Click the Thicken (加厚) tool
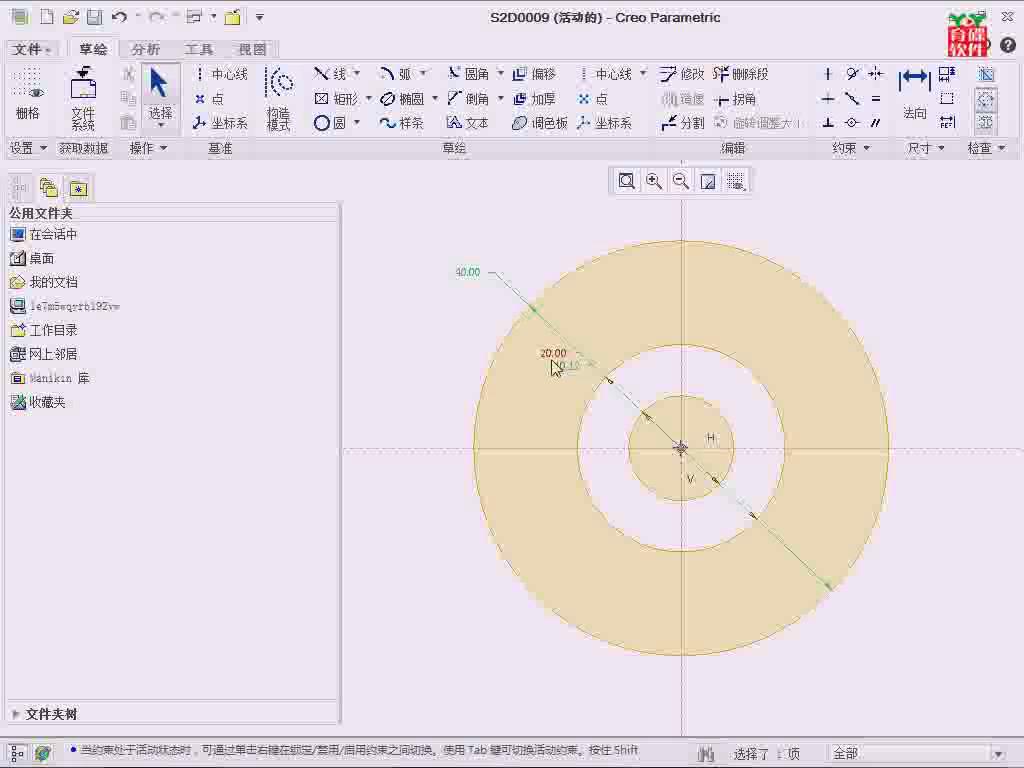 pos(534,99)
